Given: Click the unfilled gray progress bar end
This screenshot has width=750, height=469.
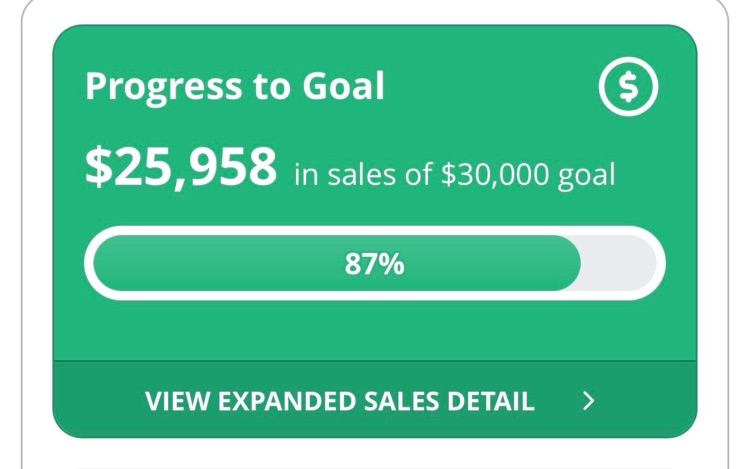Looking at the screenshot, I should coord(620,264).
